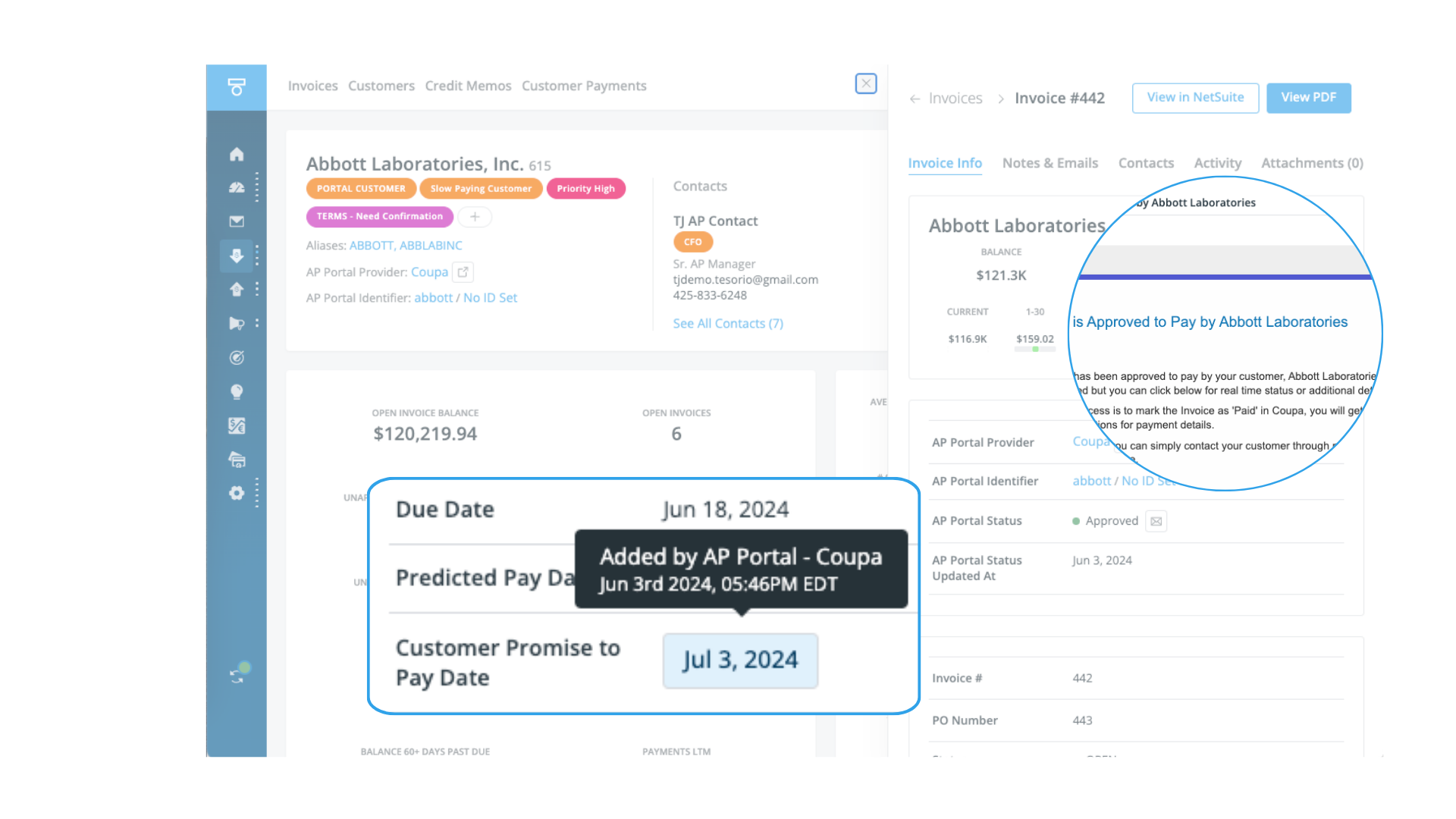Click the email icon beside Approved status
Screen dimensions: 1456x819
1156,521
